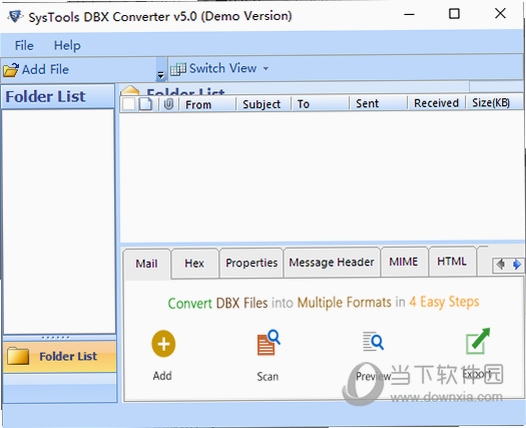The image size is (526, 428).
Task: Maximize the DBX Converter window
Action: point(454,14)
